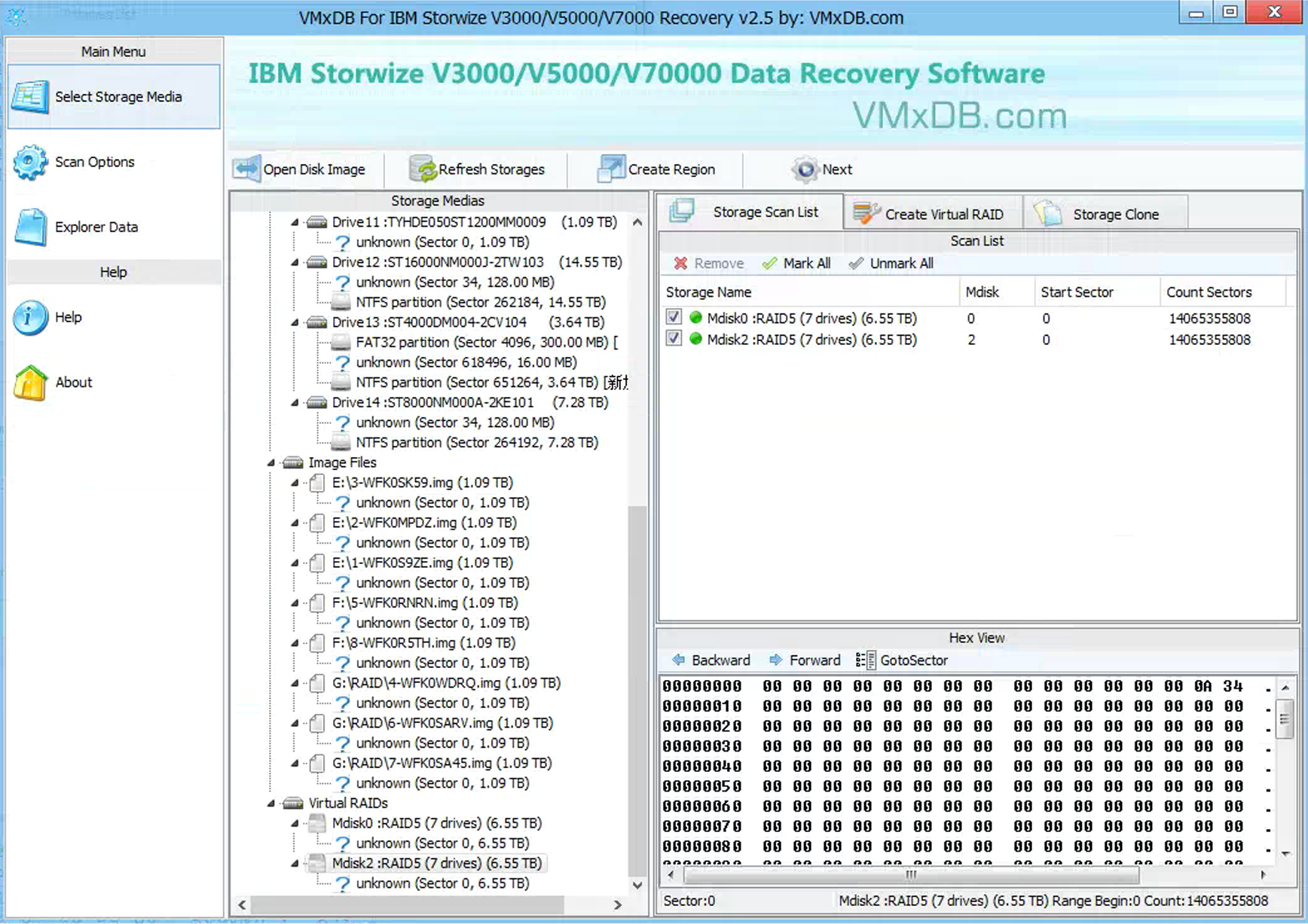Screen dimensions: 1308x924
Task: Collapse the Drive11 tree node
Action: pos(295,222)
